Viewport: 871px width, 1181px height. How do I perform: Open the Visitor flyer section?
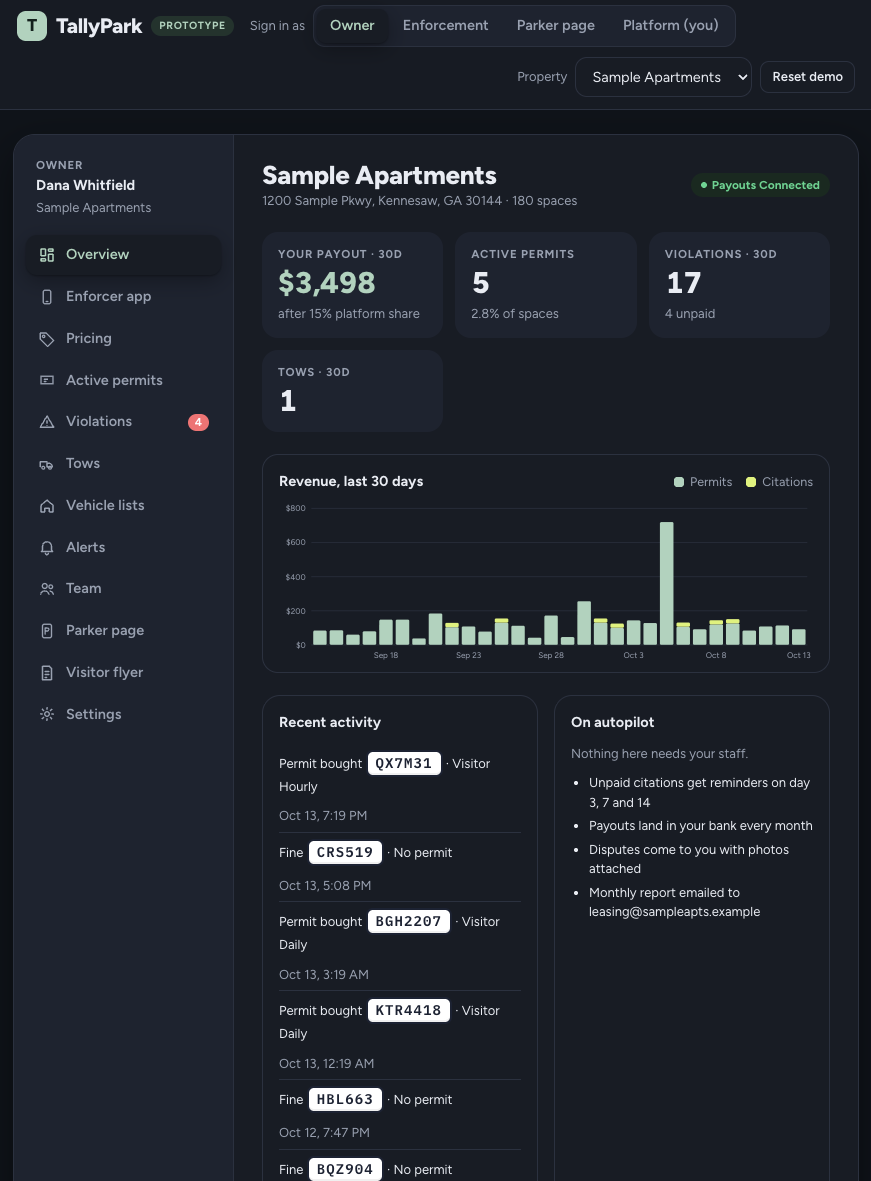point(124,673)
